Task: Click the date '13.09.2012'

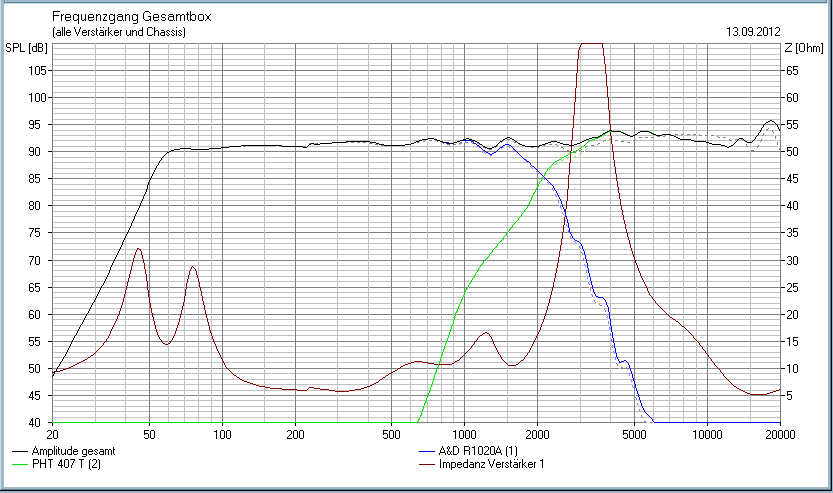Action: point(753,32)
